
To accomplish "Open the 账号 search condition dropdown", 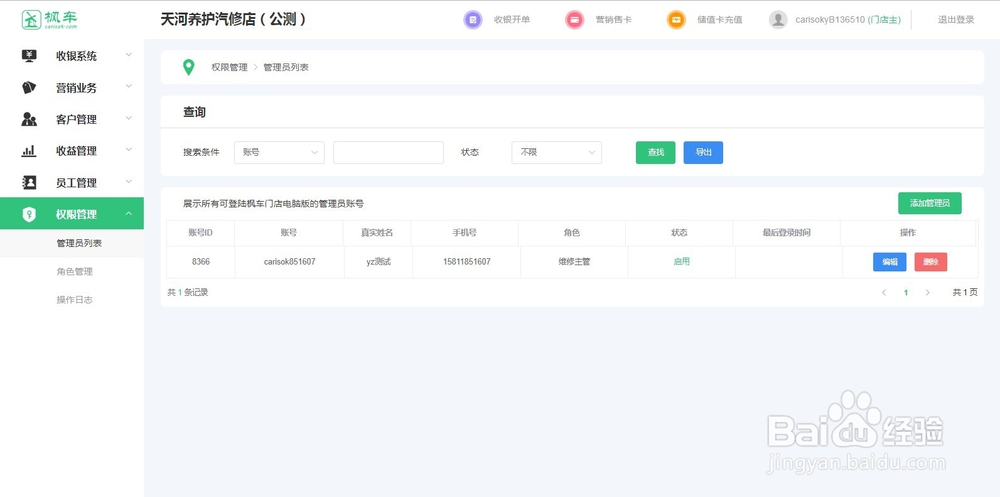I will coord(279,152).
